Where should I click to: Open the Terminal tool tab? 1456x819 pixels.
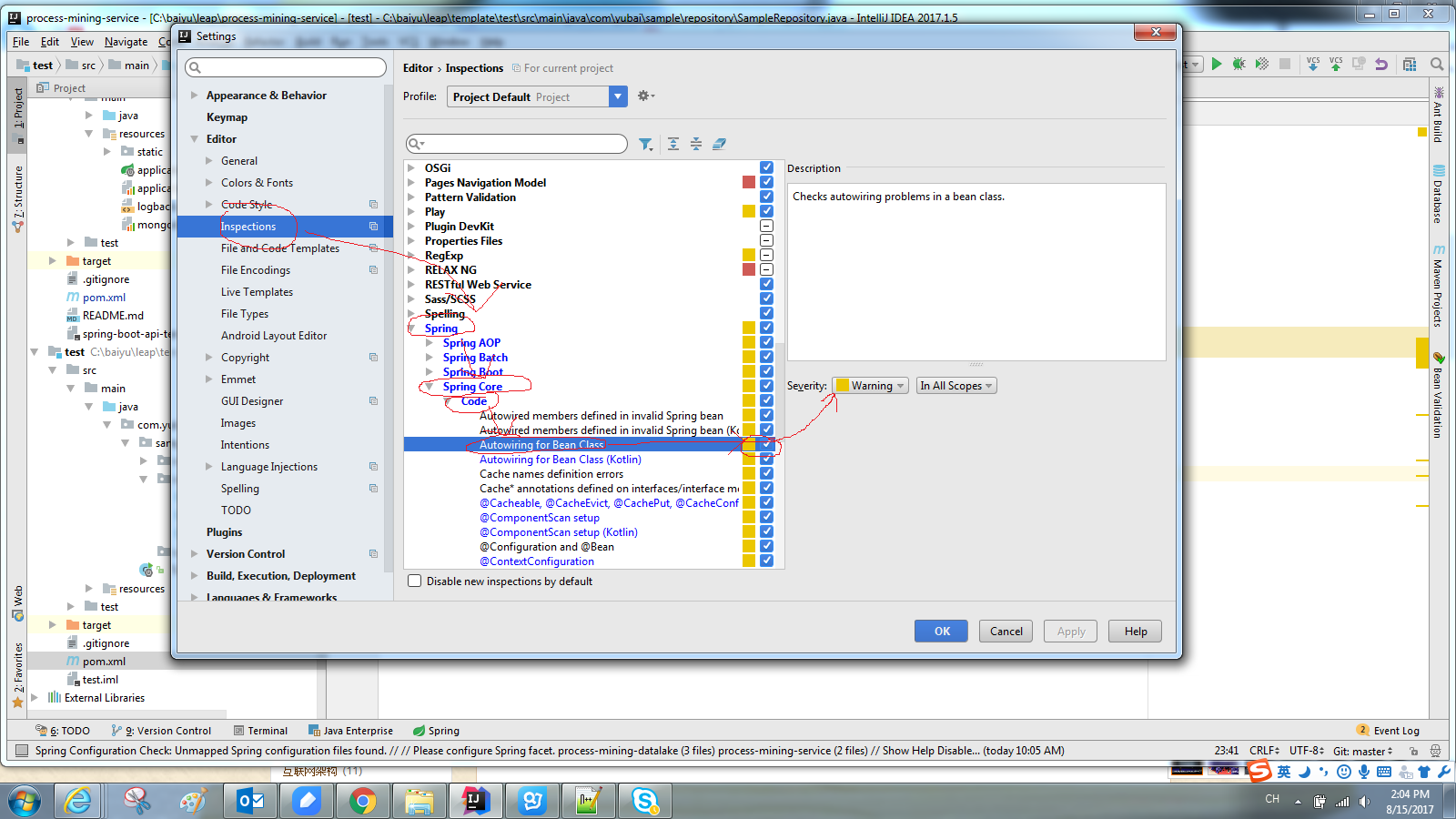[260, 730]
